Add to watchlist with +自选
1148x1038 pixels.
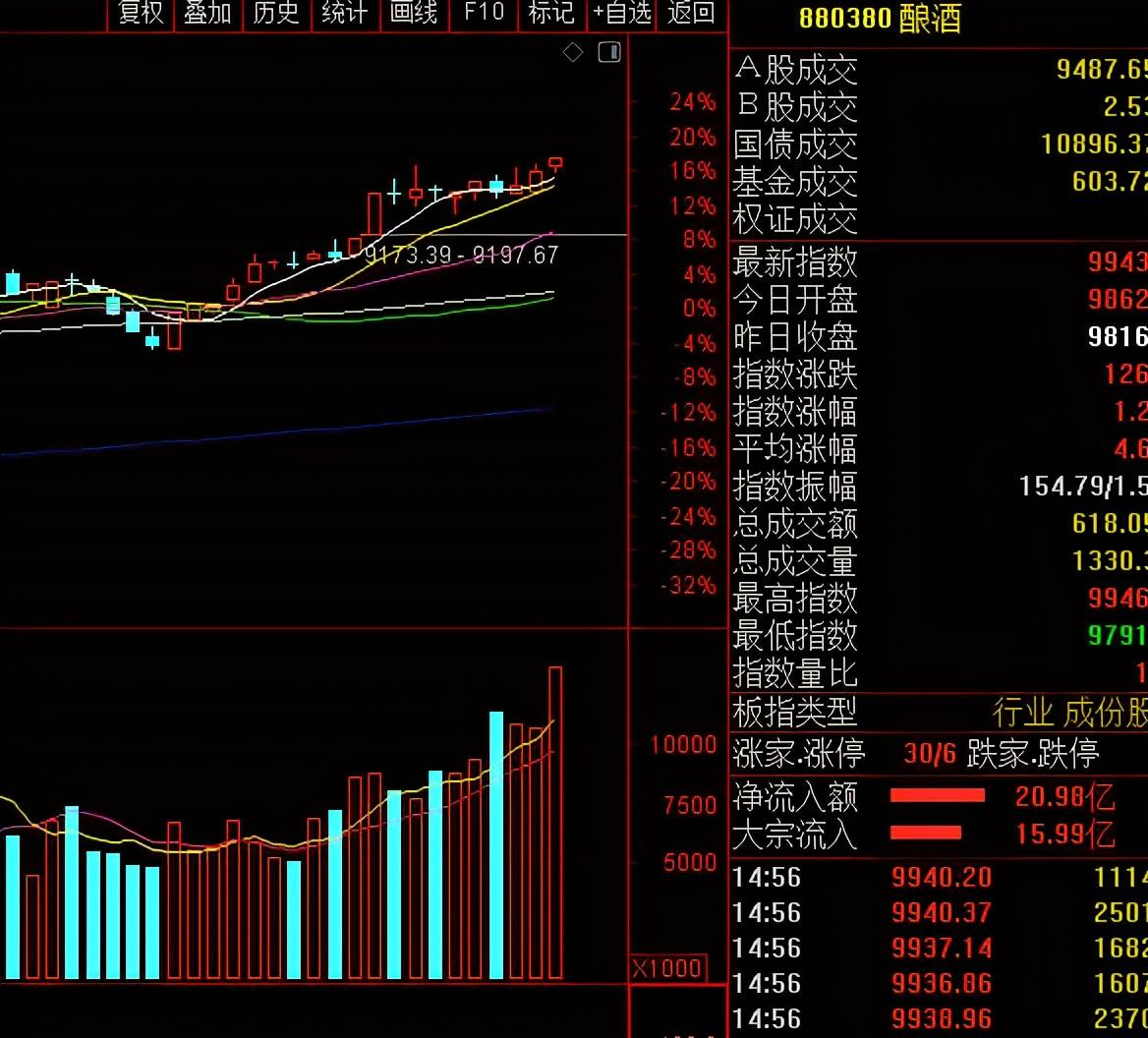pos(621,13)
